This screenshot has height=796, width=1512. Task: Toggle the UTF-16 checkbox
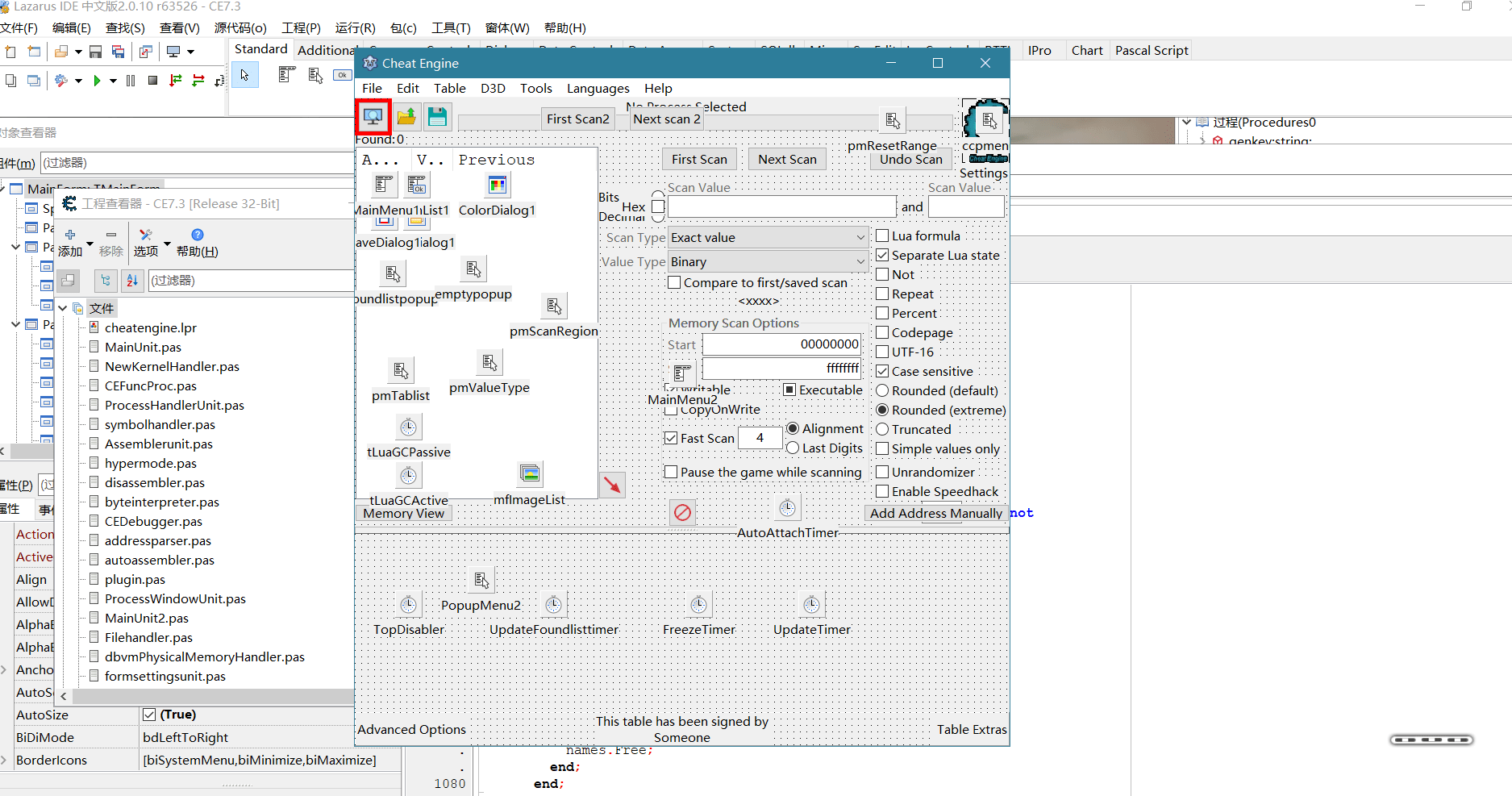click(882, 352)
